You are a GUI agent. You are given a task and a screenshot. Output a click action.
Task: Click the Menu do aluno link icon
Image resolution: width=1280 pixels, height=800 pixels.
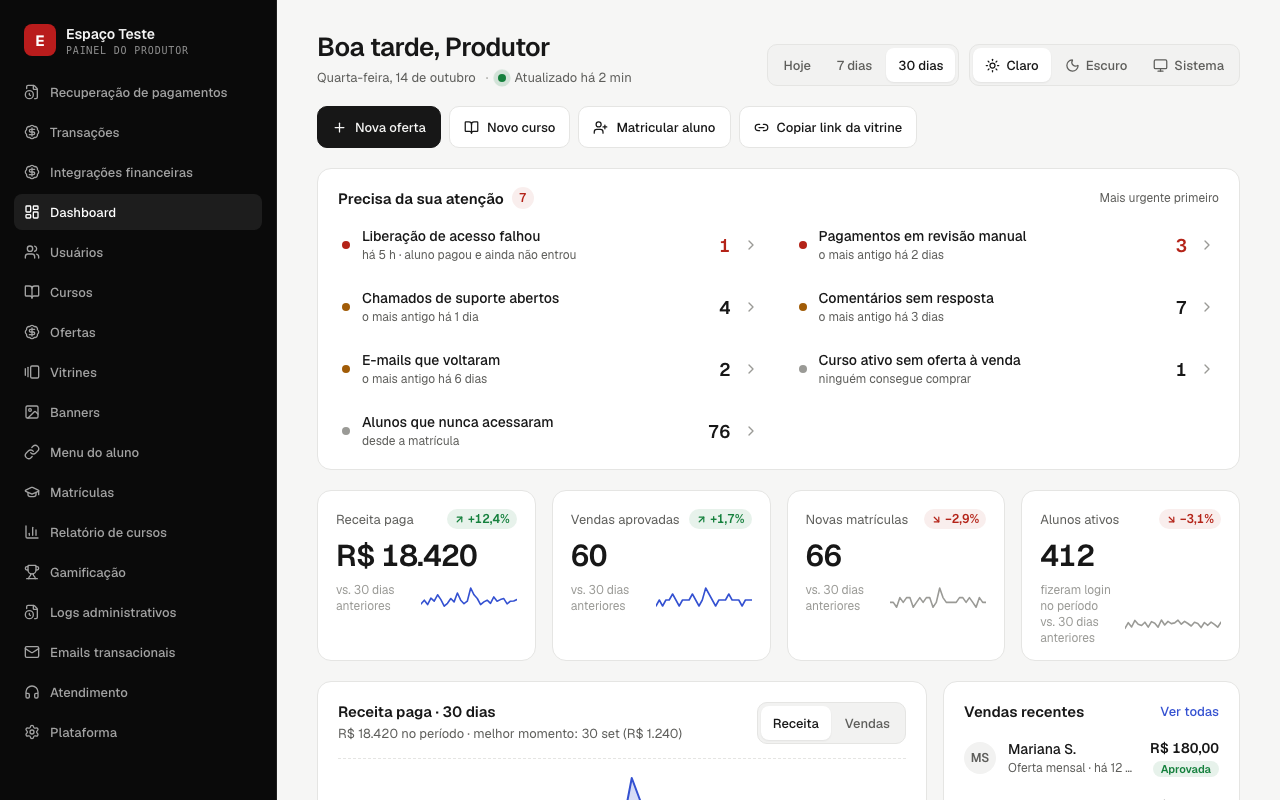point(32,452)
